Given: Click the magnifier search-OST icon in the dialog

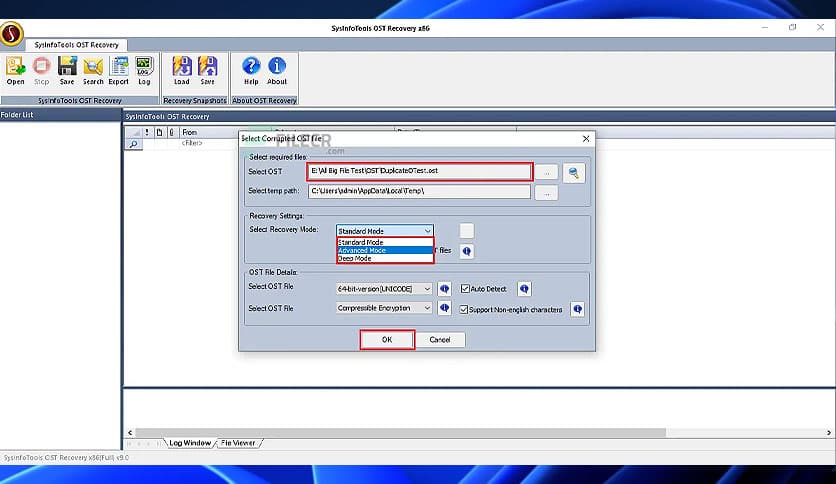Looking at the screenshot, I should (x=574, y=173).
